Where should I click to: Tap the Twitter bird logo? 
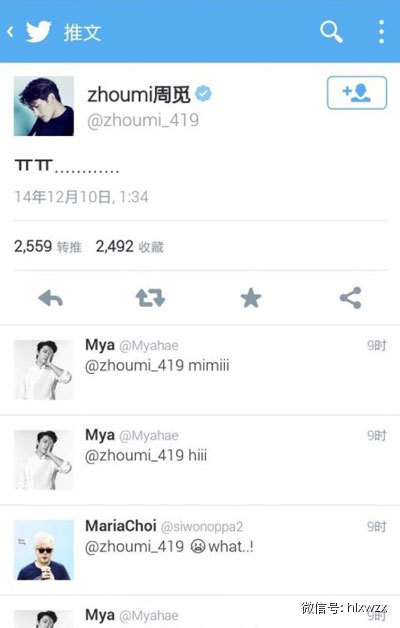38,32
